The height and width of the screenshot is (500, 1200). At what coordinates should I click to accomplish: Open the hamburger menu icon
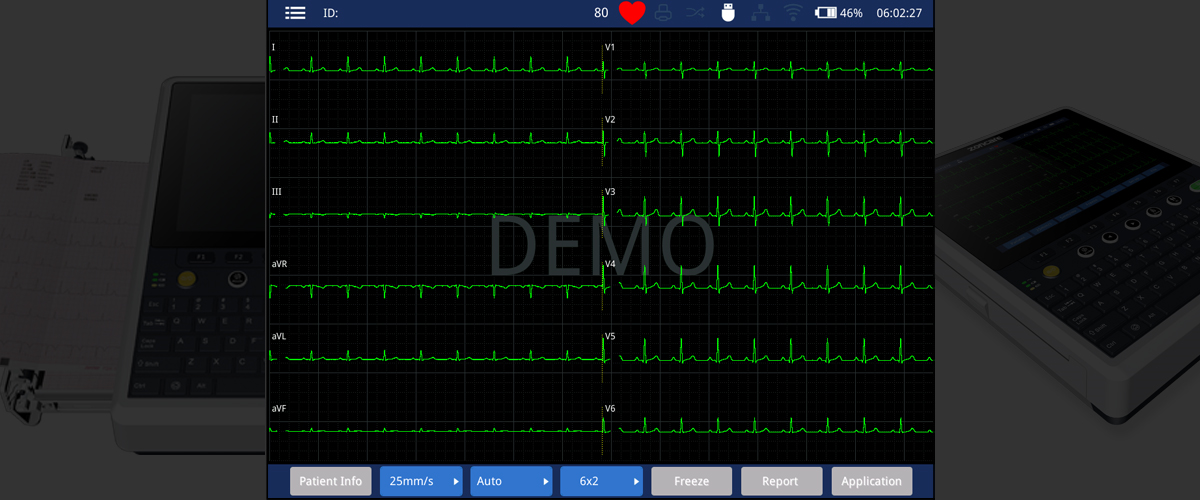tap(295, 13)
